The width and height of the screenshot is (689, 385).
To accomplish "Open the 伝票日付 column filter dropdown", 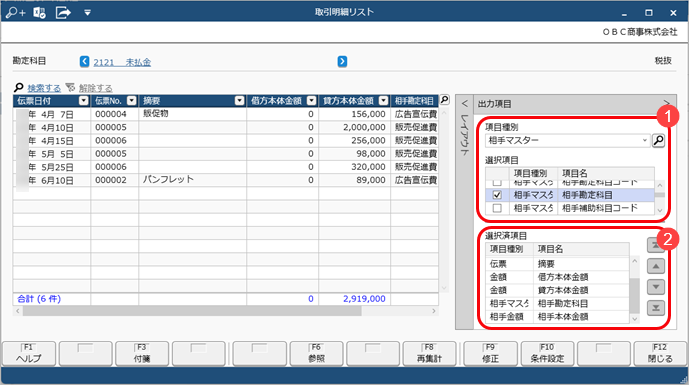I will point(83,101).
